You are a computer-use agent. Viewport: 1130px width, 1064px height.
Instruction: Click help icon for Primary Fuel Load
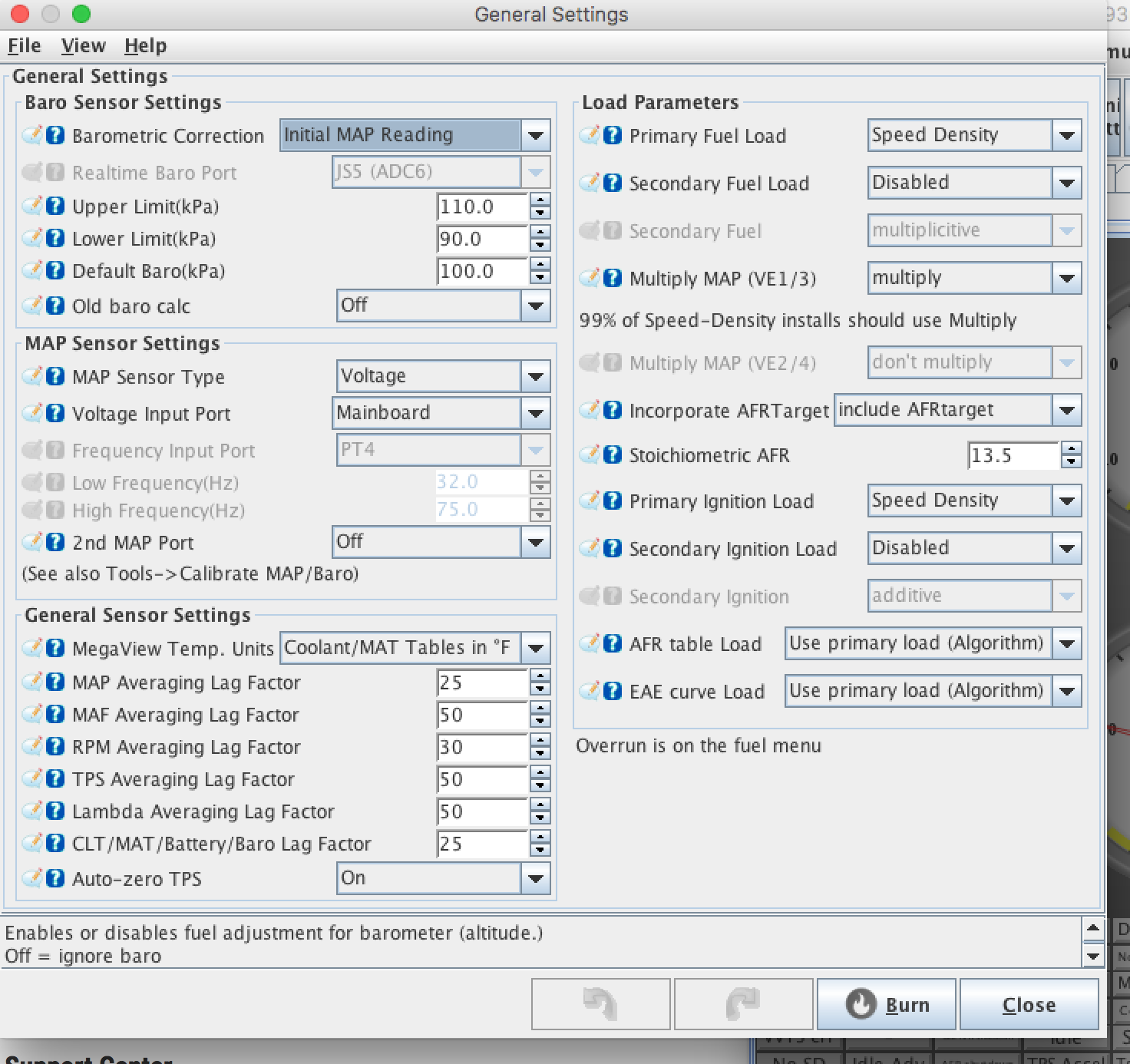613,136
